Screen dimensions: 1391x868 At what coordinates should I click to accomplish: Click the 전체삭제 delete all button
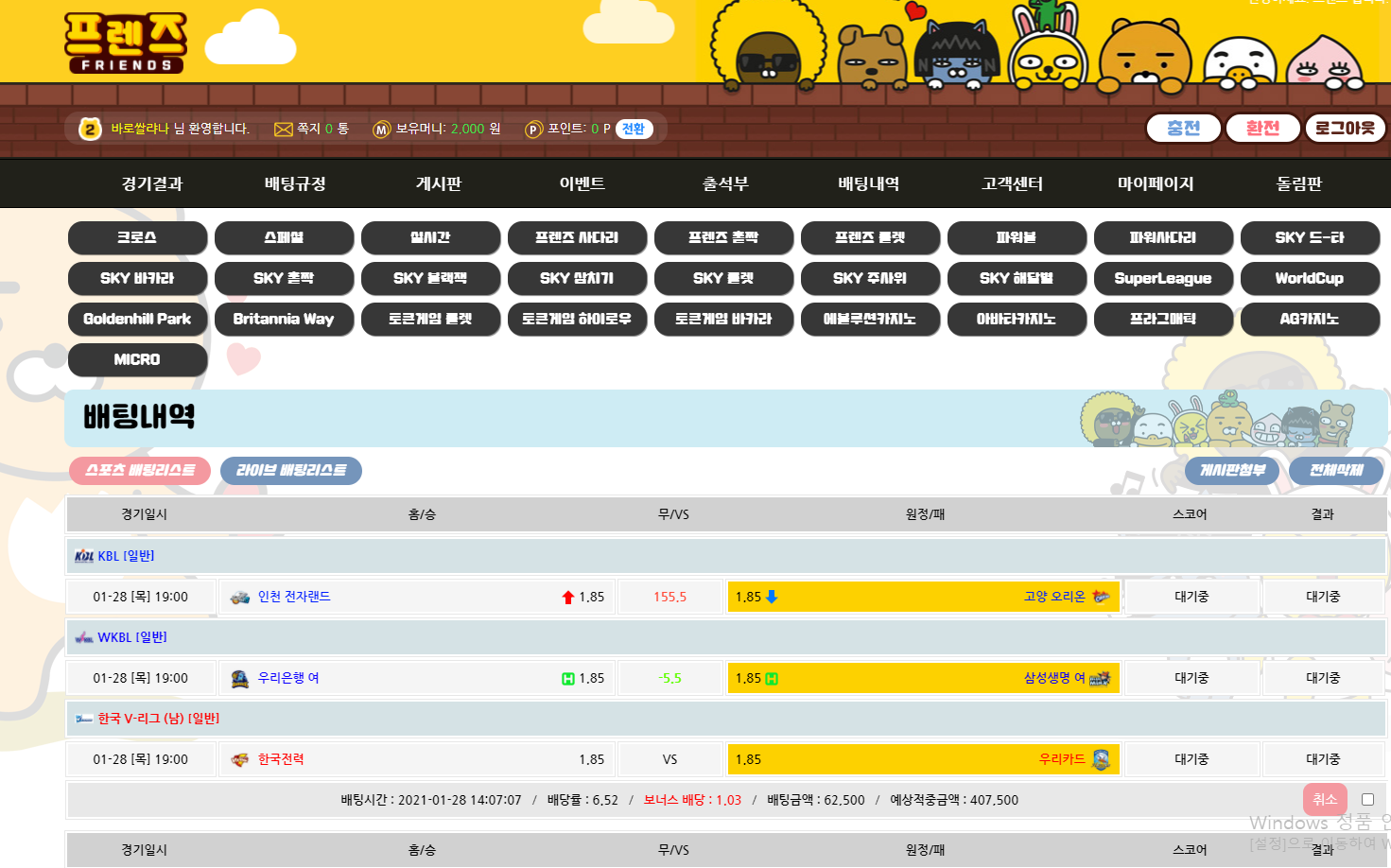click(1335, 470)
